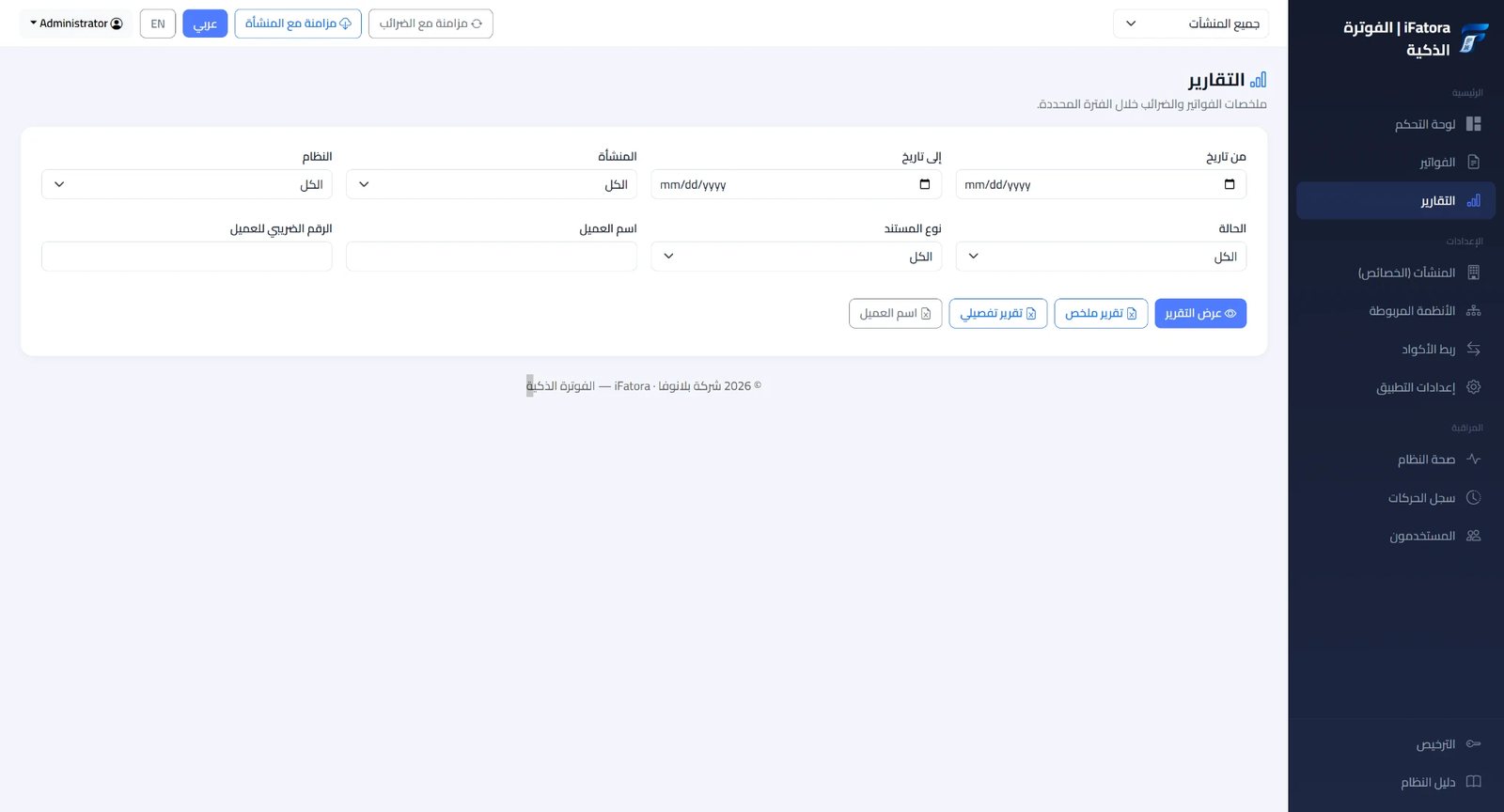Click the bar chart icon beside التقارير in the sidebar
The height and width of the screenshot is (812, 1504).
(x=1473, y=201)
